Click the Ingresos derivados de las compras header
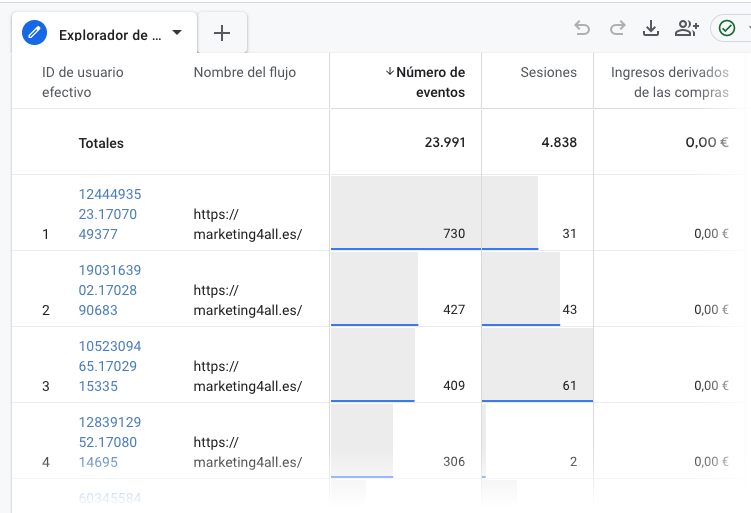Image resolution: width=751 pixels, height=513 pixels. click(x=670, y=82)
